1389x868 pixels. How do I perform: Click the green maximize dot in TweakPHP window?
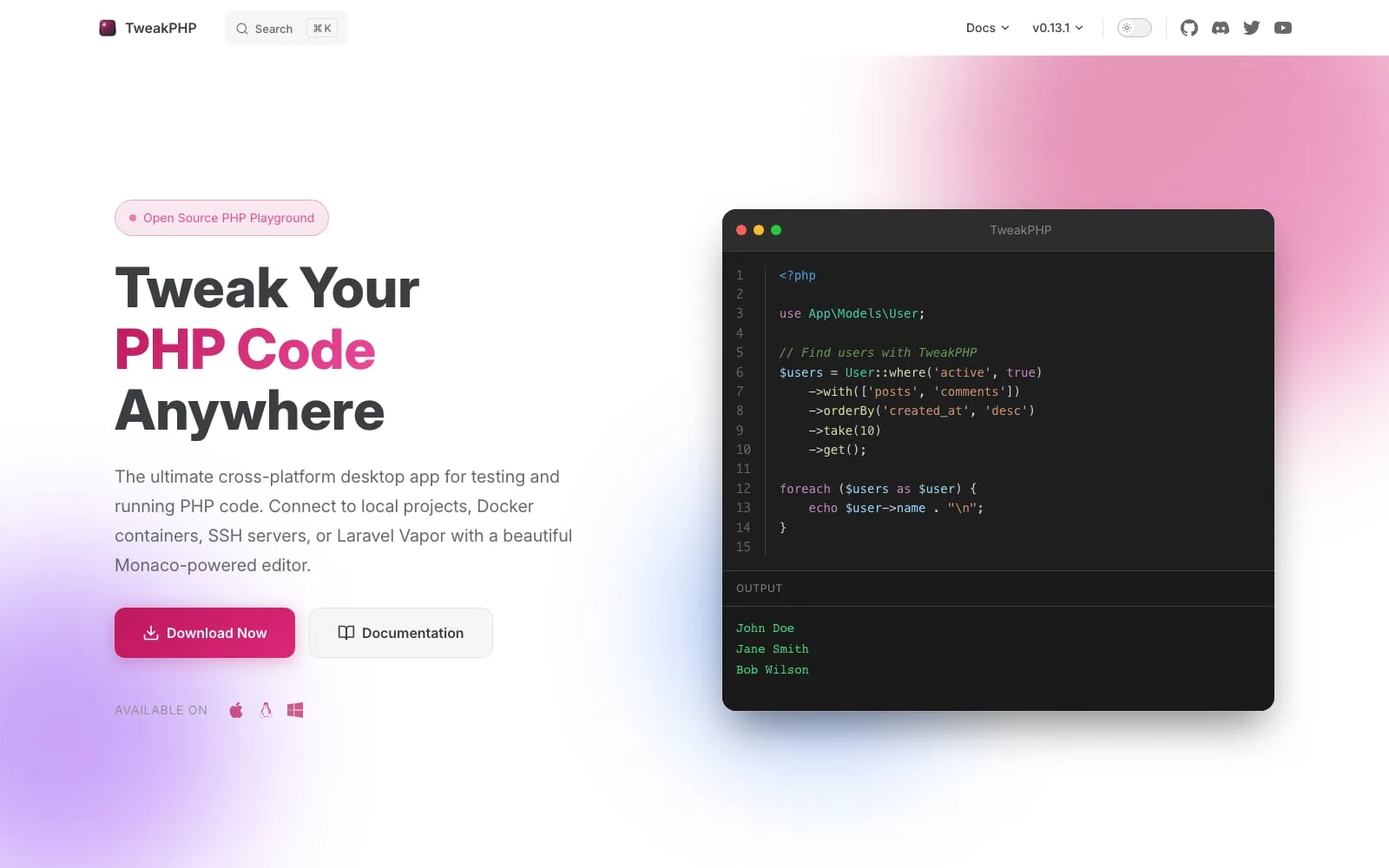coord(776,230)
